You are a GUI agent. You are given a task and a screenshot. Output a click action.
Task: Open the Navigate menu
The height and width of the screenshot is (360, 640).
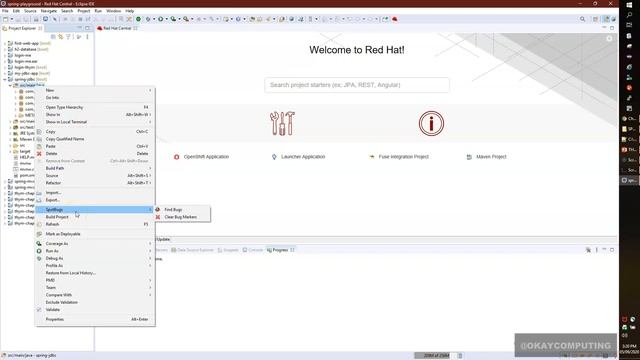[49, 11]
